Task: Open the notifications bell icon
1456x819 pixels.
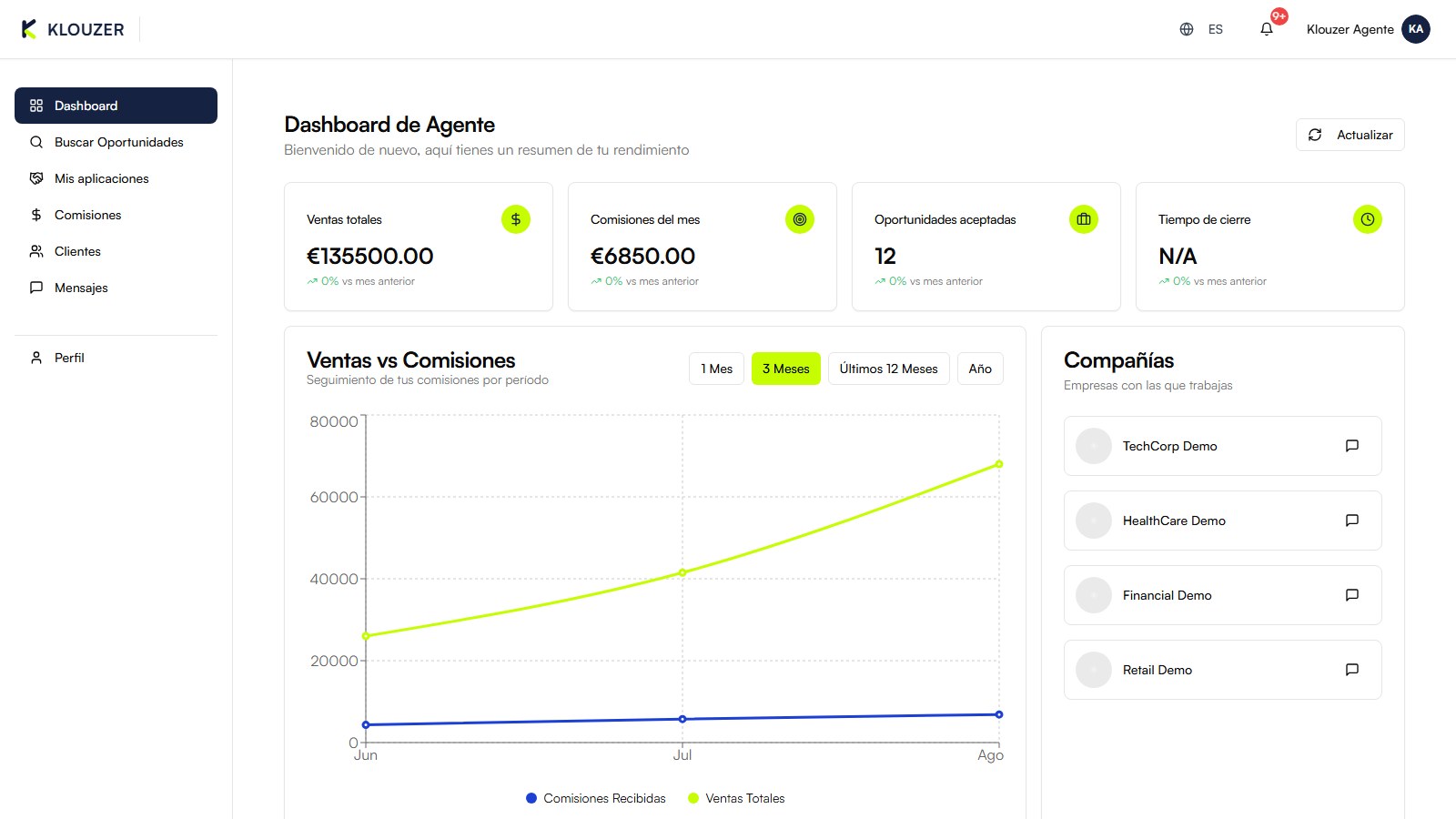Action: coord(1266,29)
